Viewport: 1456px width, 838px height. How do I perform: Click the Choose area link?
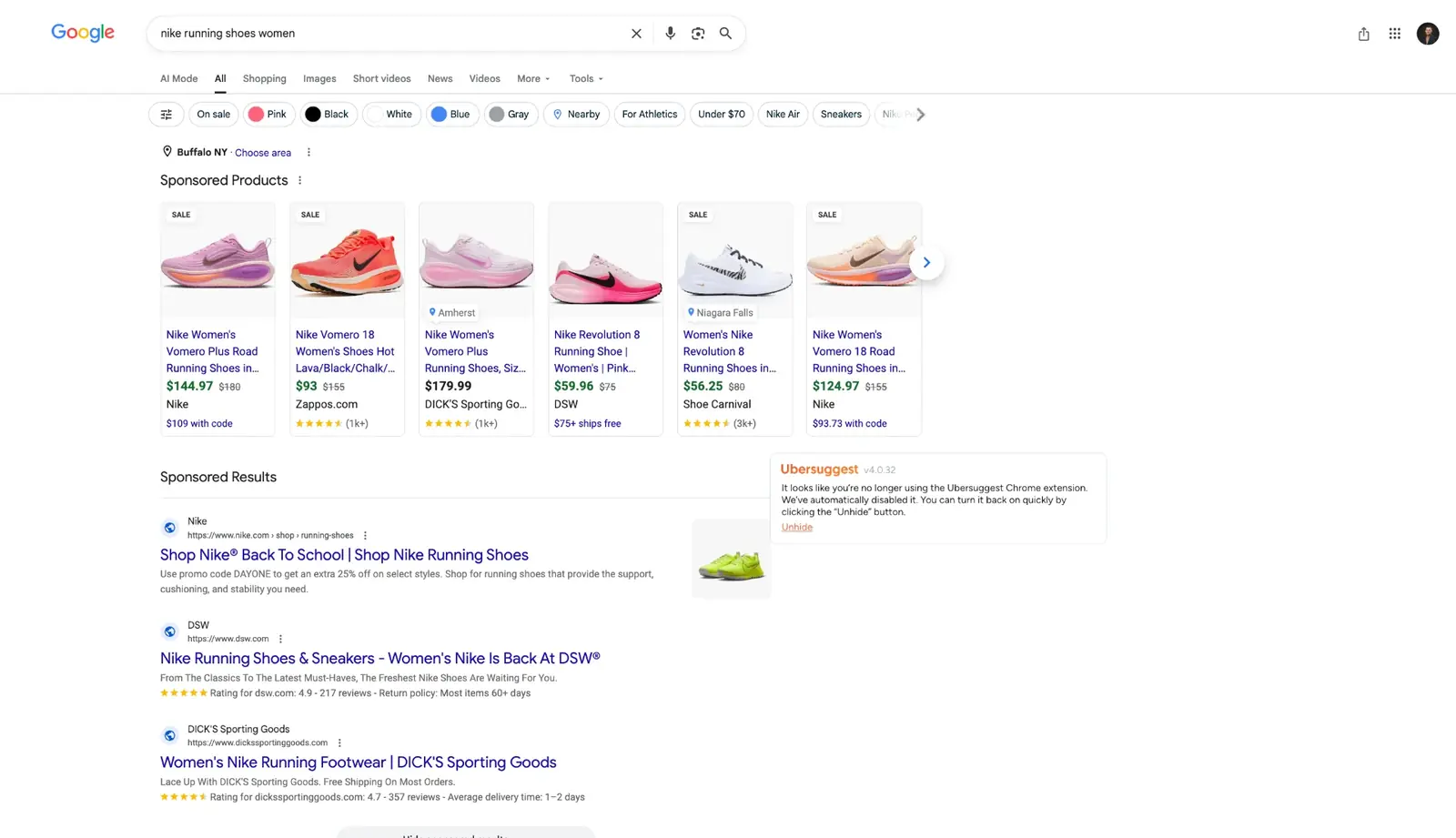pos(263,153)
